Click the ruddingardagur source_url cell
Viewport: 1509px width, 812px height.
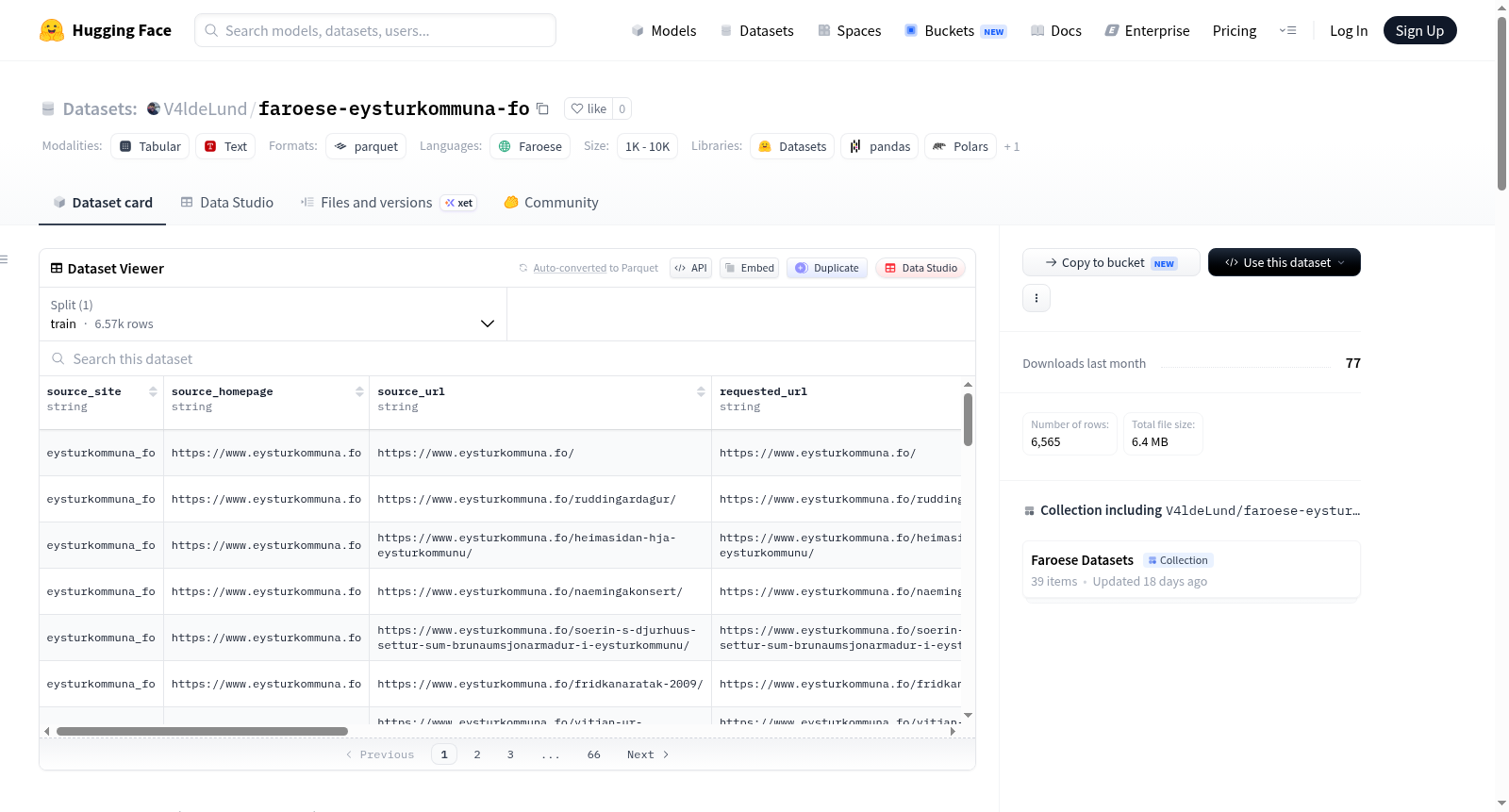click(x=540, y=499)
